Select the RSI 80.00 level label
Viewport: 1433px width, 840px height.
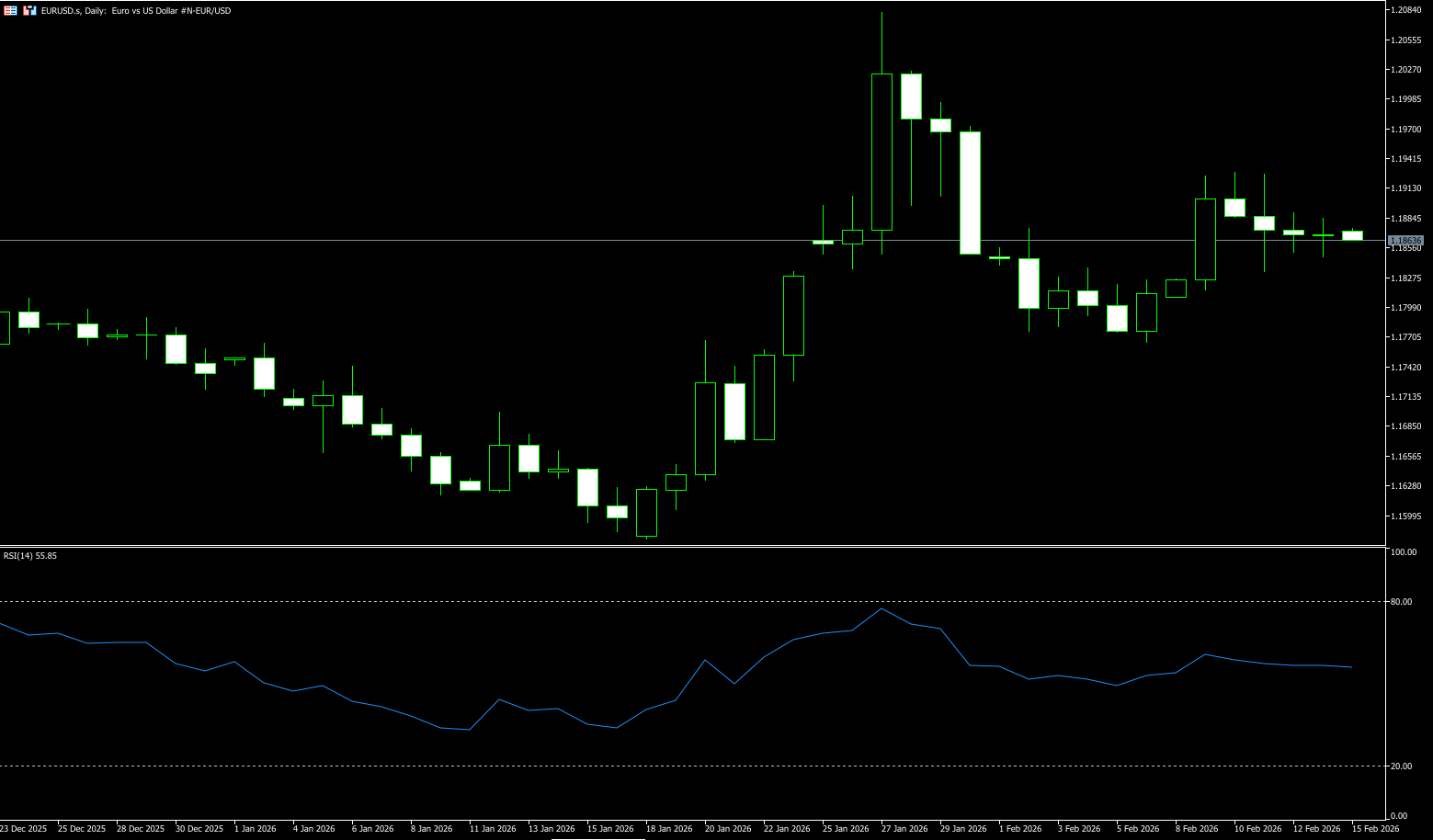[1402, 602]
